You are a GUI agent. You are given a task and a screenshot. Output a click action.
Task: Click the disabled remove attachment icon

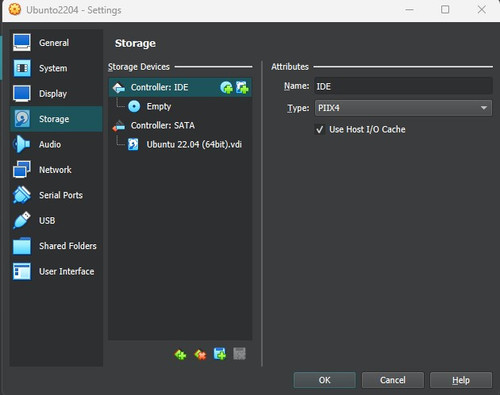[239, 354]
